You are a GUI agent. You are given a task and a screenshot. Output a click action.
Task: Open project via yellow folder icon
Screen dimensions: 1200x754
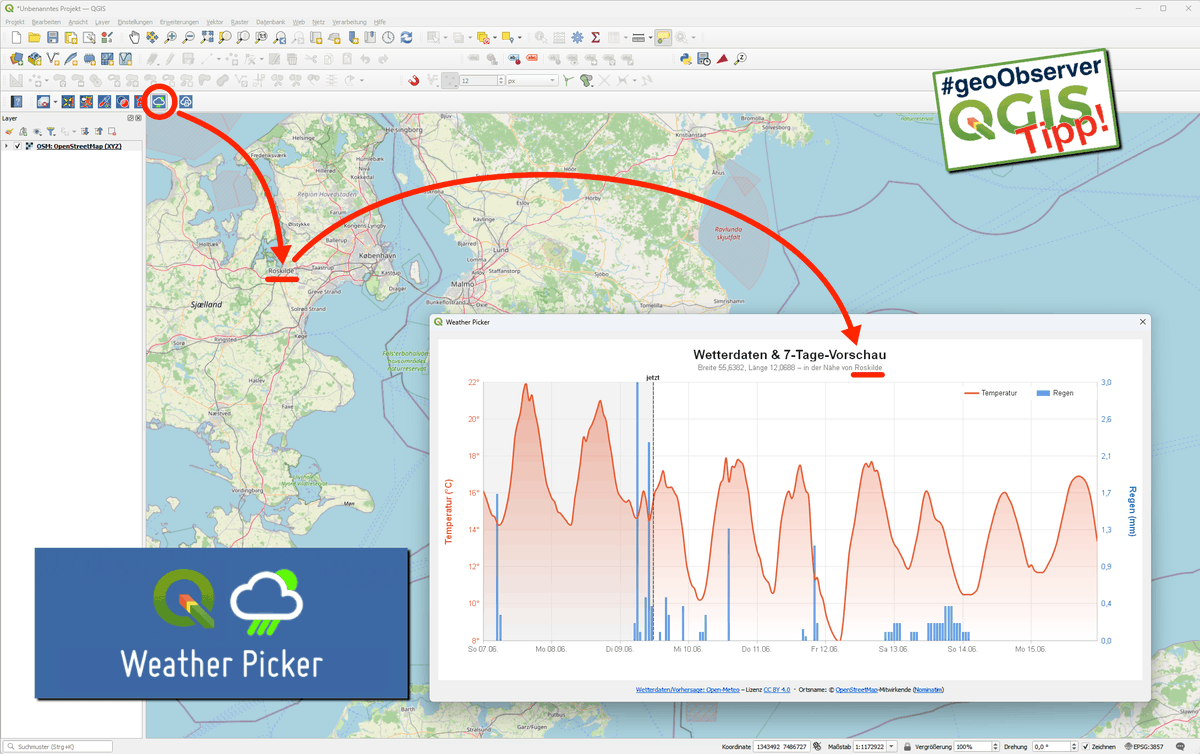pyautogui.click(x=34, y=37)
